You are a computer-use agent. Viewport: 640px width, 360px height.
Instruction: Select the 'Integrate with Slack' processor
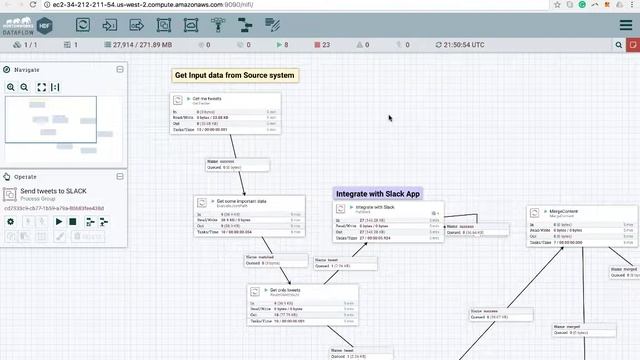(x=388, y=222)
